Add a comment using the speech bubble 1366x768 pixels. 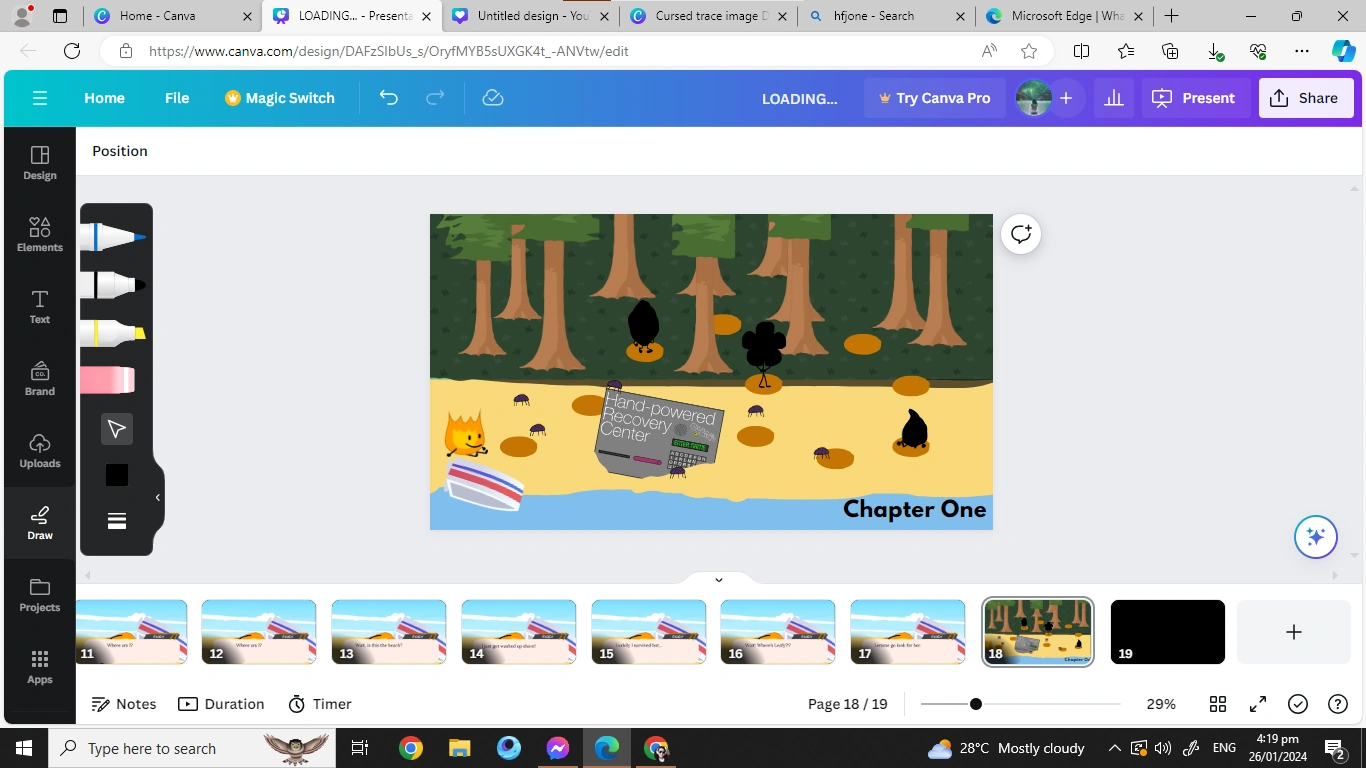coord(1020,233)
